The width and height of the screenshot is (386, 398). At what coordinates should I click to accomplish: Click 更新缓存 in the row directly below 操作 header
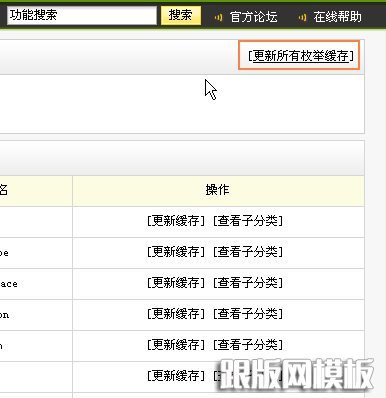[176, 221]
